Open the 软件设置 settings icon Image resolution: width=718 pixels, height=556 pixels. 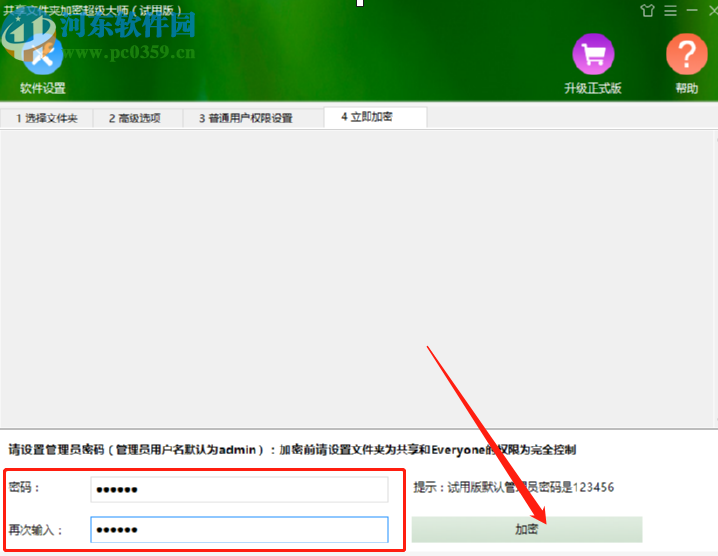click(x=42, y=55)
